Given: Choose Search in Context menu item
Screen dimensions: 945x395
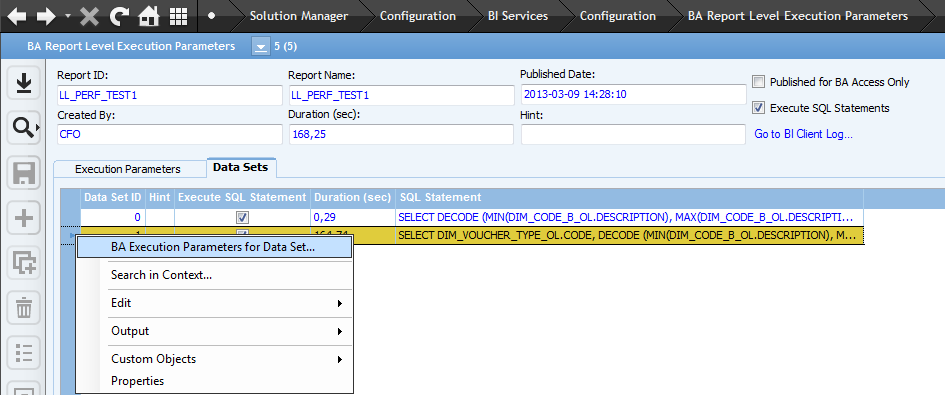Looking at the screenshot, I should [214, 275].
